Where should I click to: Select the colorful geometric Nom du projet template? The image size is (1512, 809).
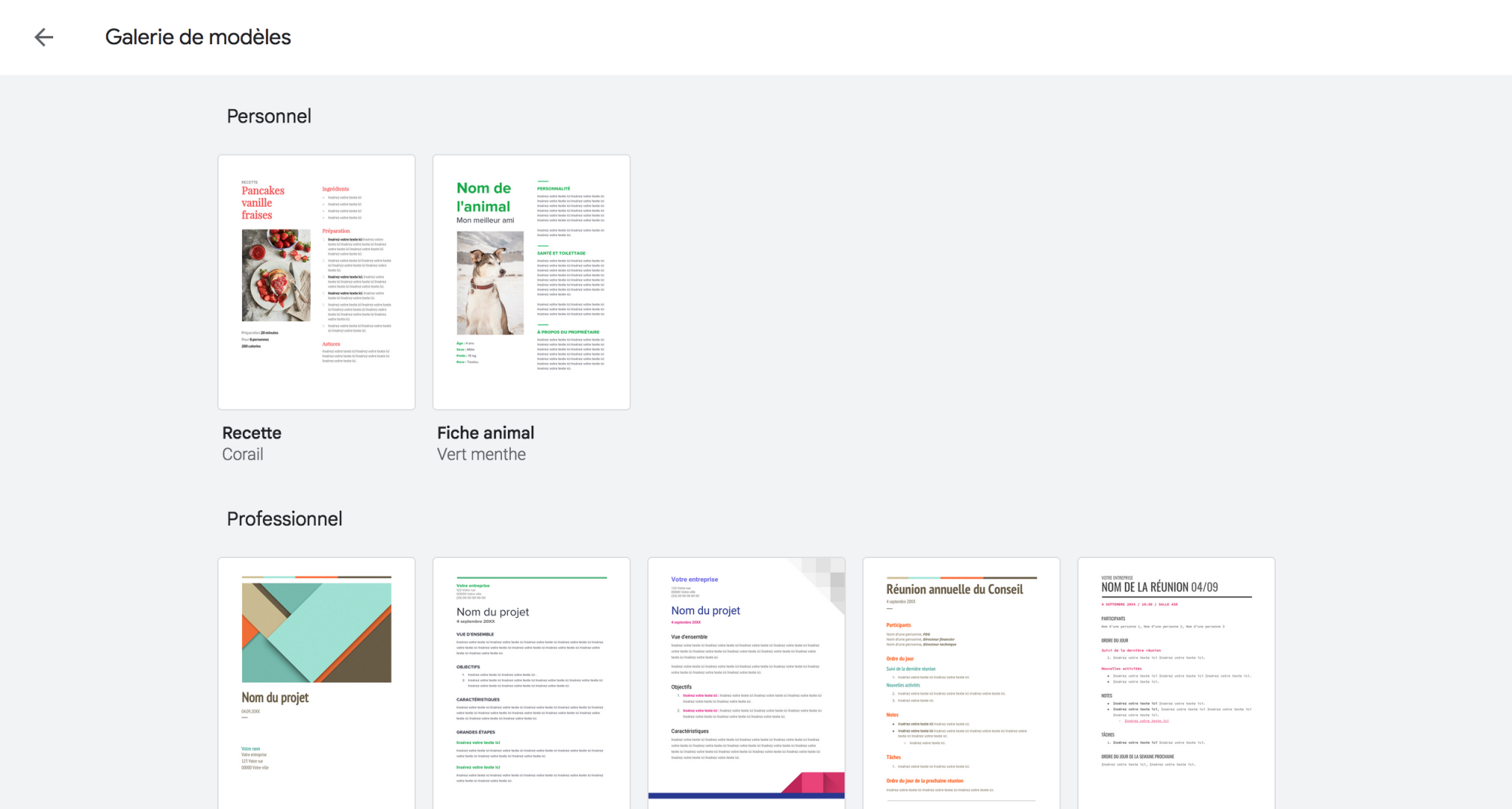click(317, 683)
